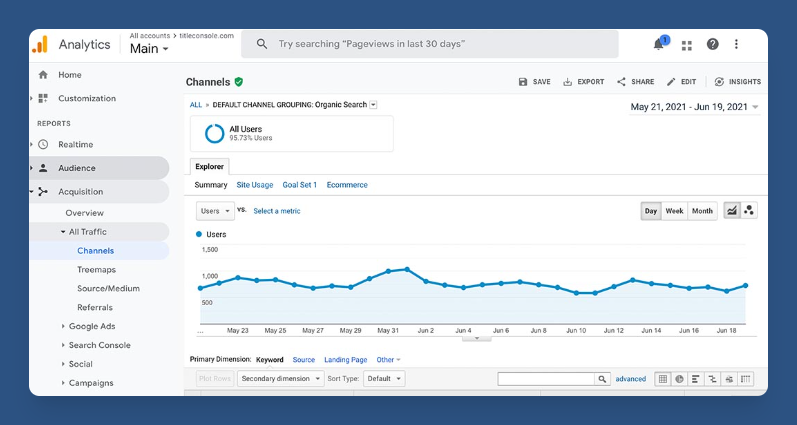Switch to the Site Usage sub-tab

click(255, 185)
